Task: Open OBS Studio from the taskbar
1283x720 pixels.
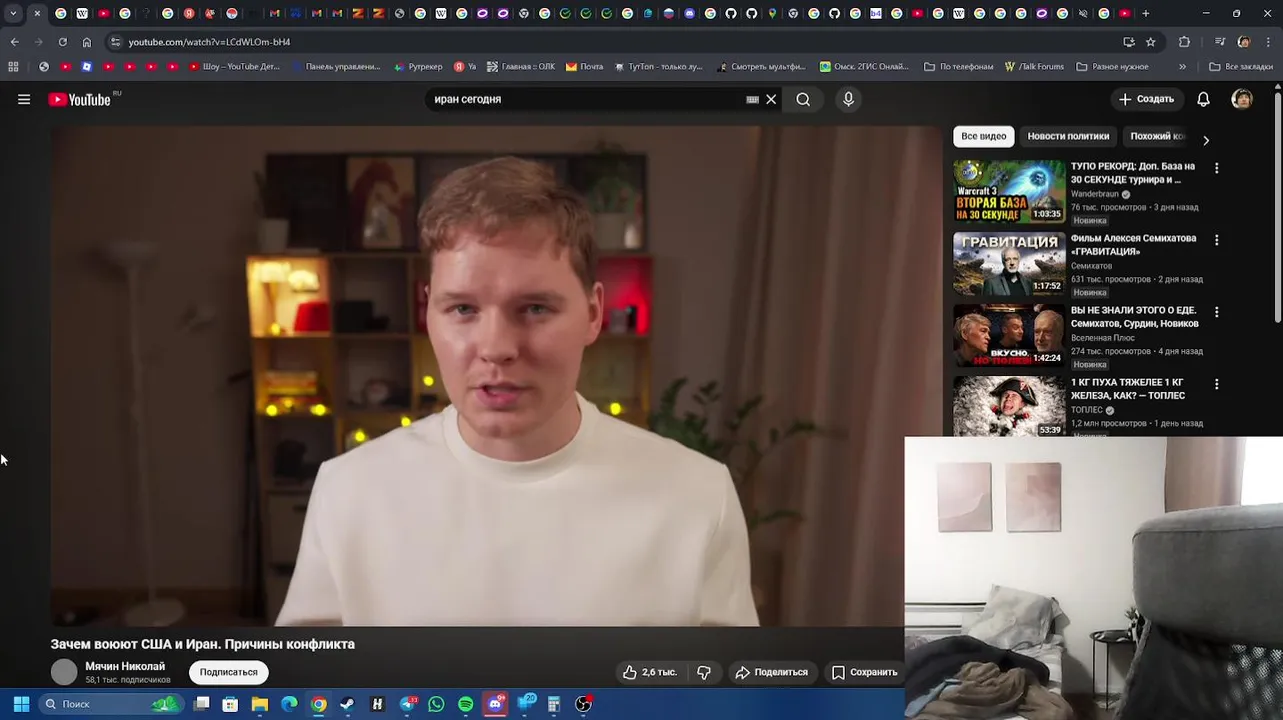Action: (583, 704)
